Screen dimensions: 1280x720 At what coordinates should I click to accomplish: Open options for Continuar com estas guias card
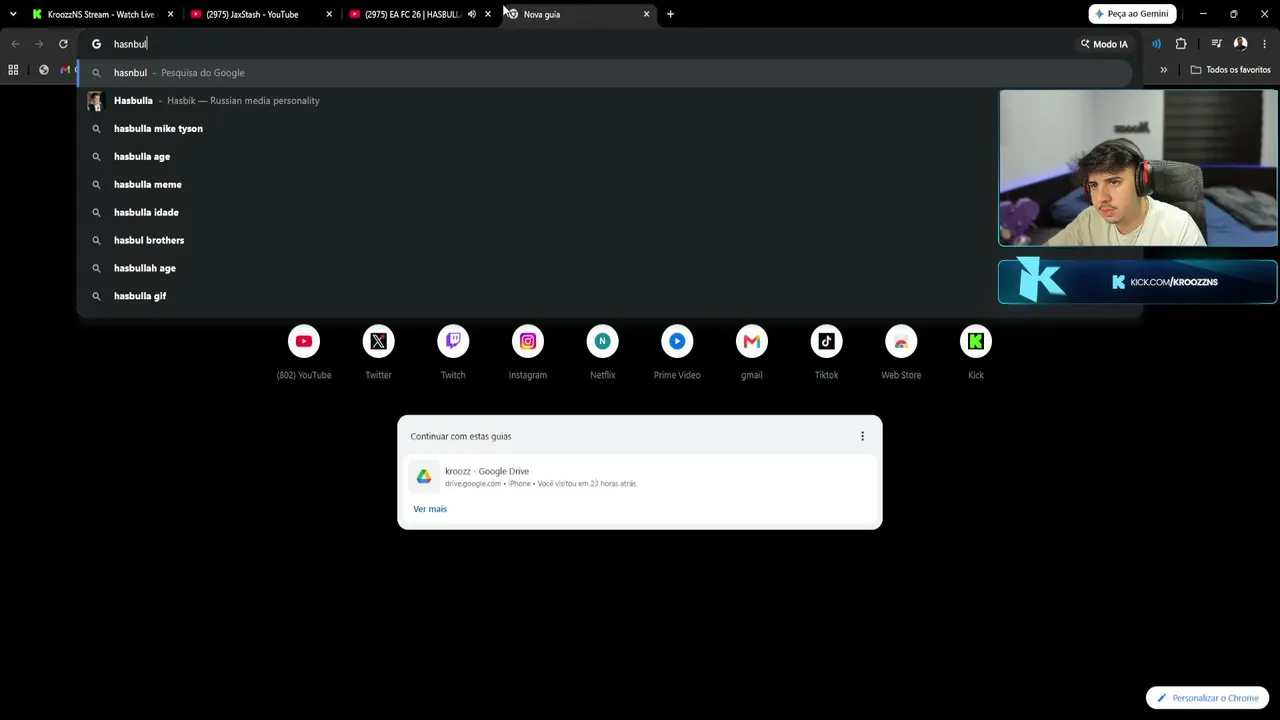(862, 436)
